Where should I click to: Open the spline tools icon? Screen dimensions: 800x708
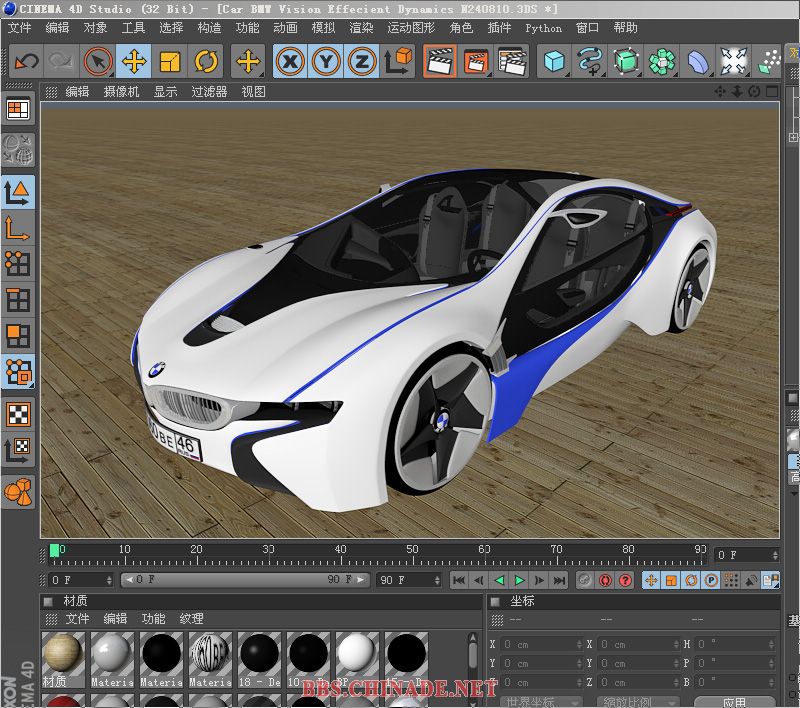coord(590,62)
